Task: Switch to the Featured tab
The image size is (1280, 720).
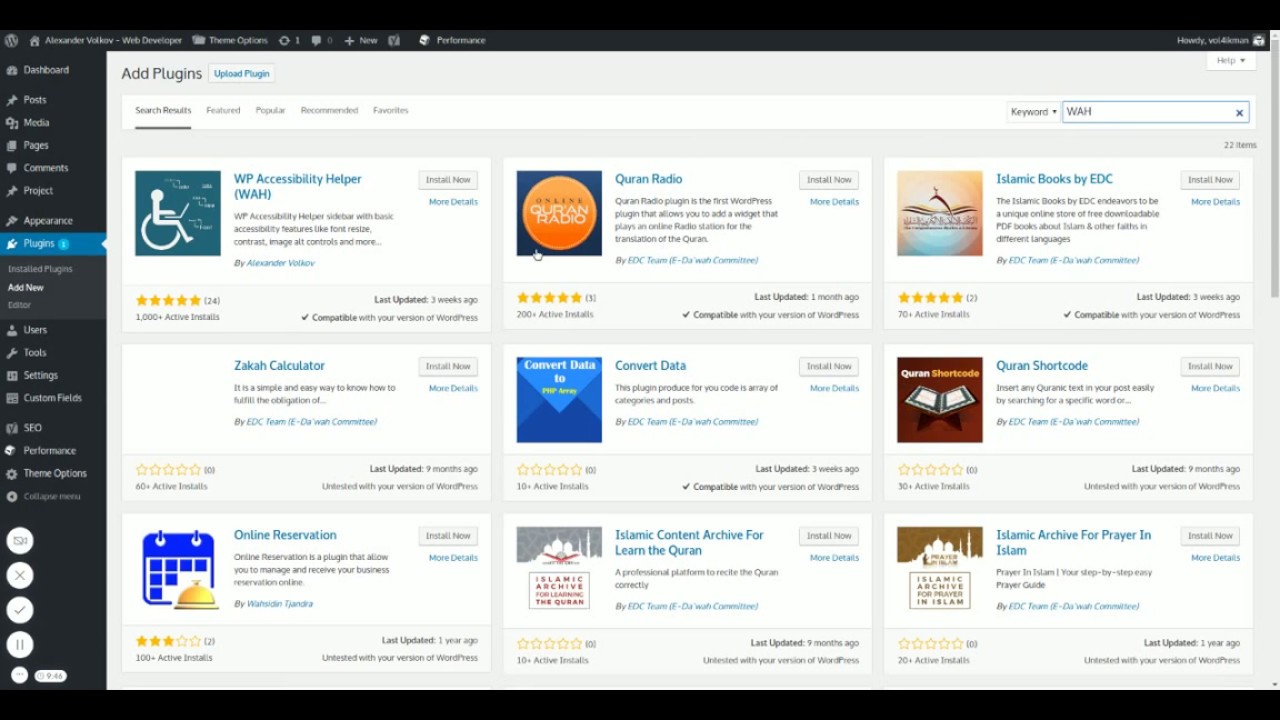Action: point(223,110)
